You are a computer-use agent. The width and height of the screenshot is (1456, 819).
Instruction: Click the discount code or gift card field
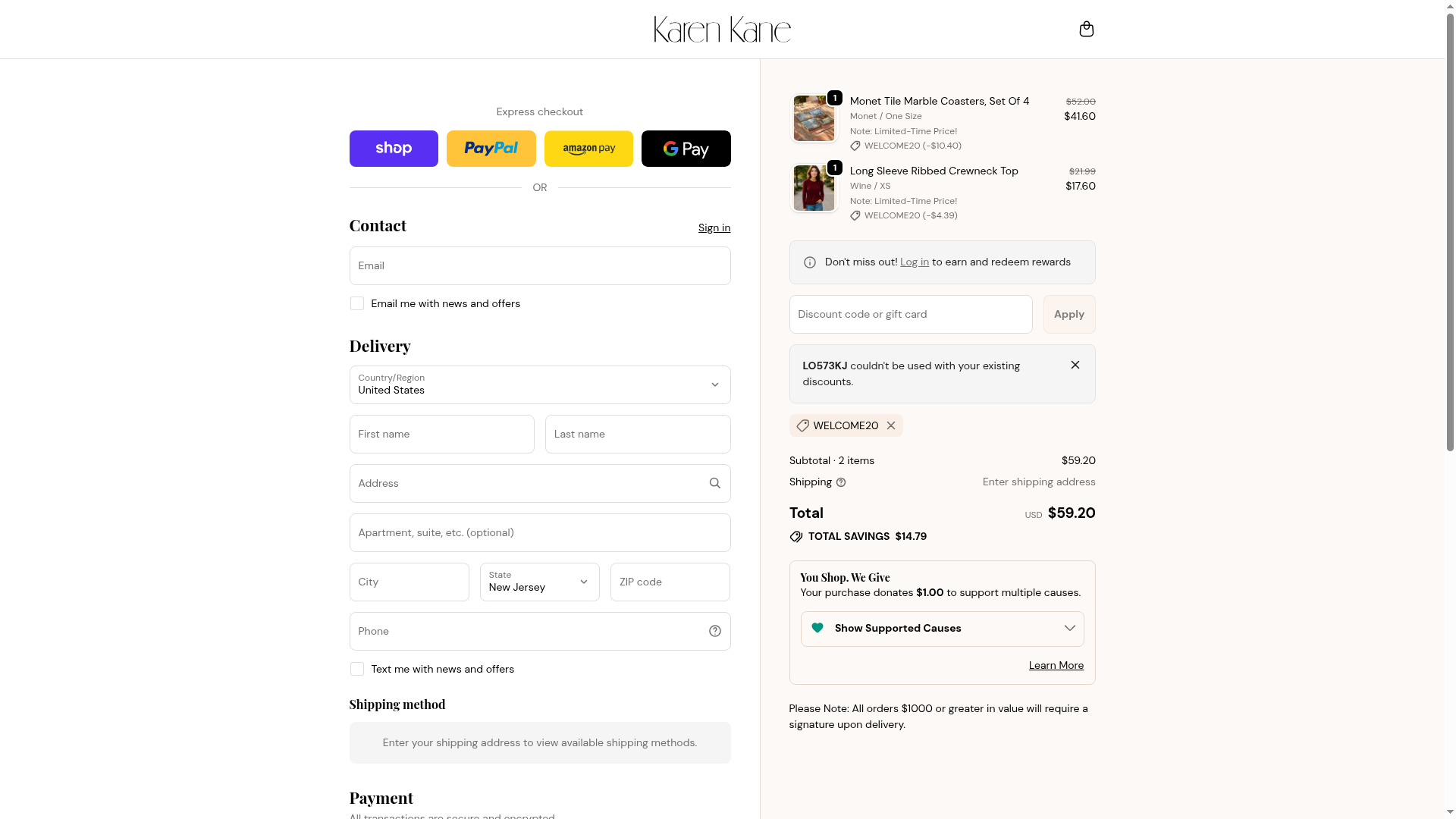coord(910,314)
